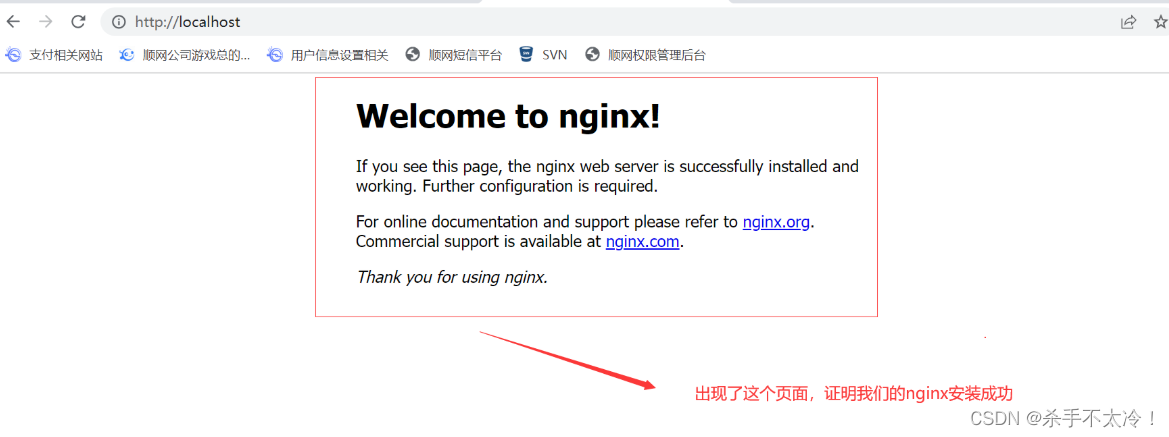Click the 'Further configuration is required' sentence
The height and width of the screenshot is (437, 1169).
[540, 186]
